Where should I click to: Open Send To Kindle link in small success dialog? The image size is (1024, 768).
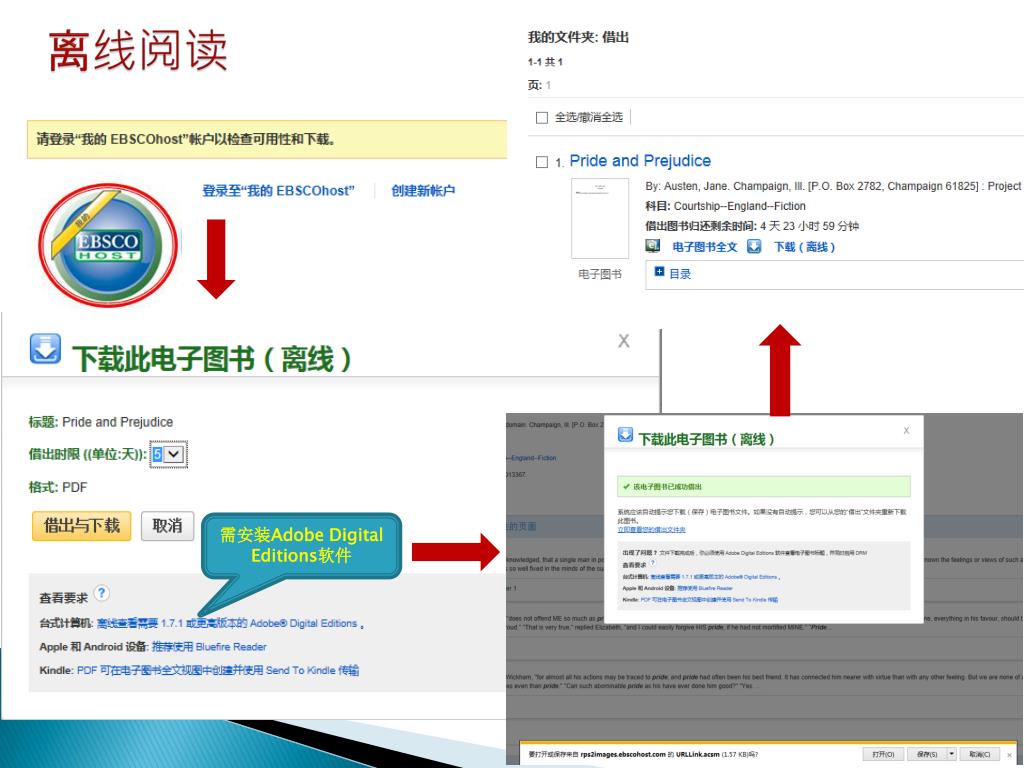pos(709,599)
